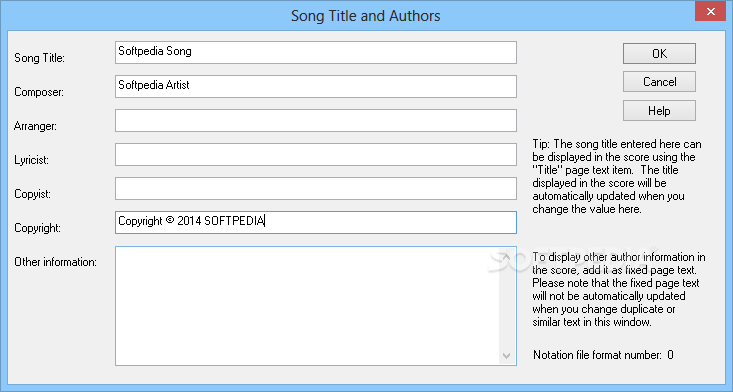Viewport: 733px width, 392px height.
Task: Focus the Other information text area
Action: pos(316,306)
